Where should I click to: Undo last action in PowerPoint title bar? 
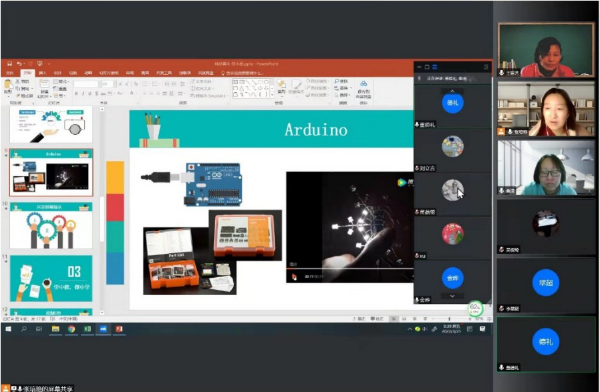click(x=19, y=64)
